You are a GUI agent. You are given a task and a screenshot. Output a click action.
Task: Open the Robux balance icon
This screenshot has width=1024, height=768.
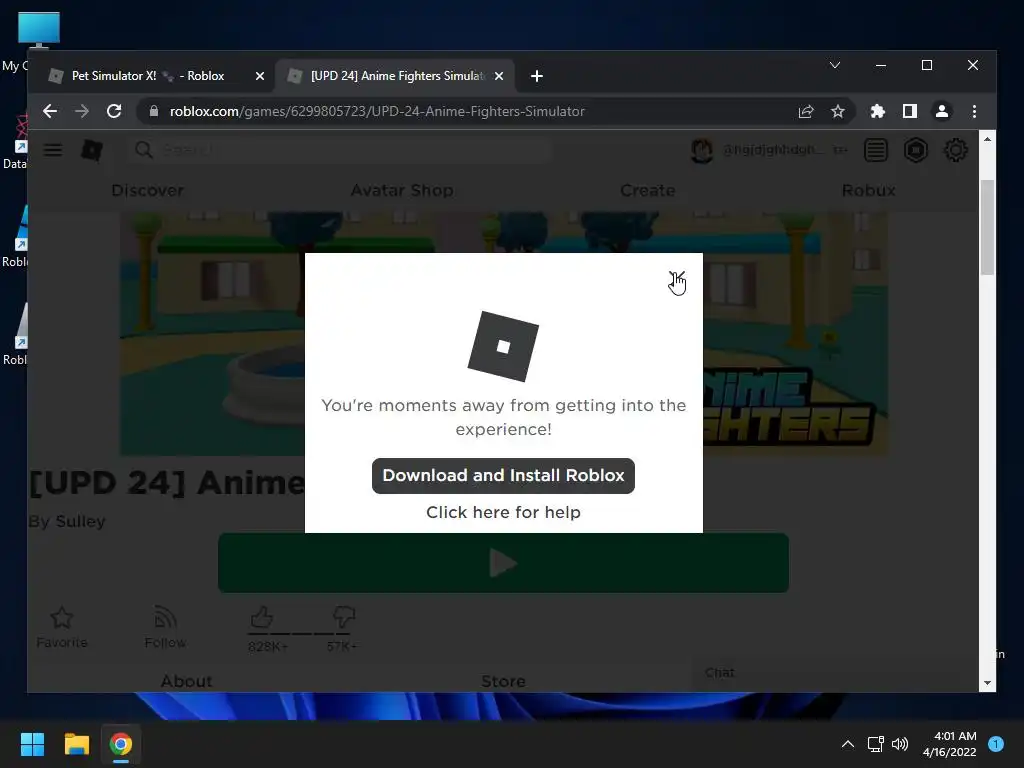point(916,151)
